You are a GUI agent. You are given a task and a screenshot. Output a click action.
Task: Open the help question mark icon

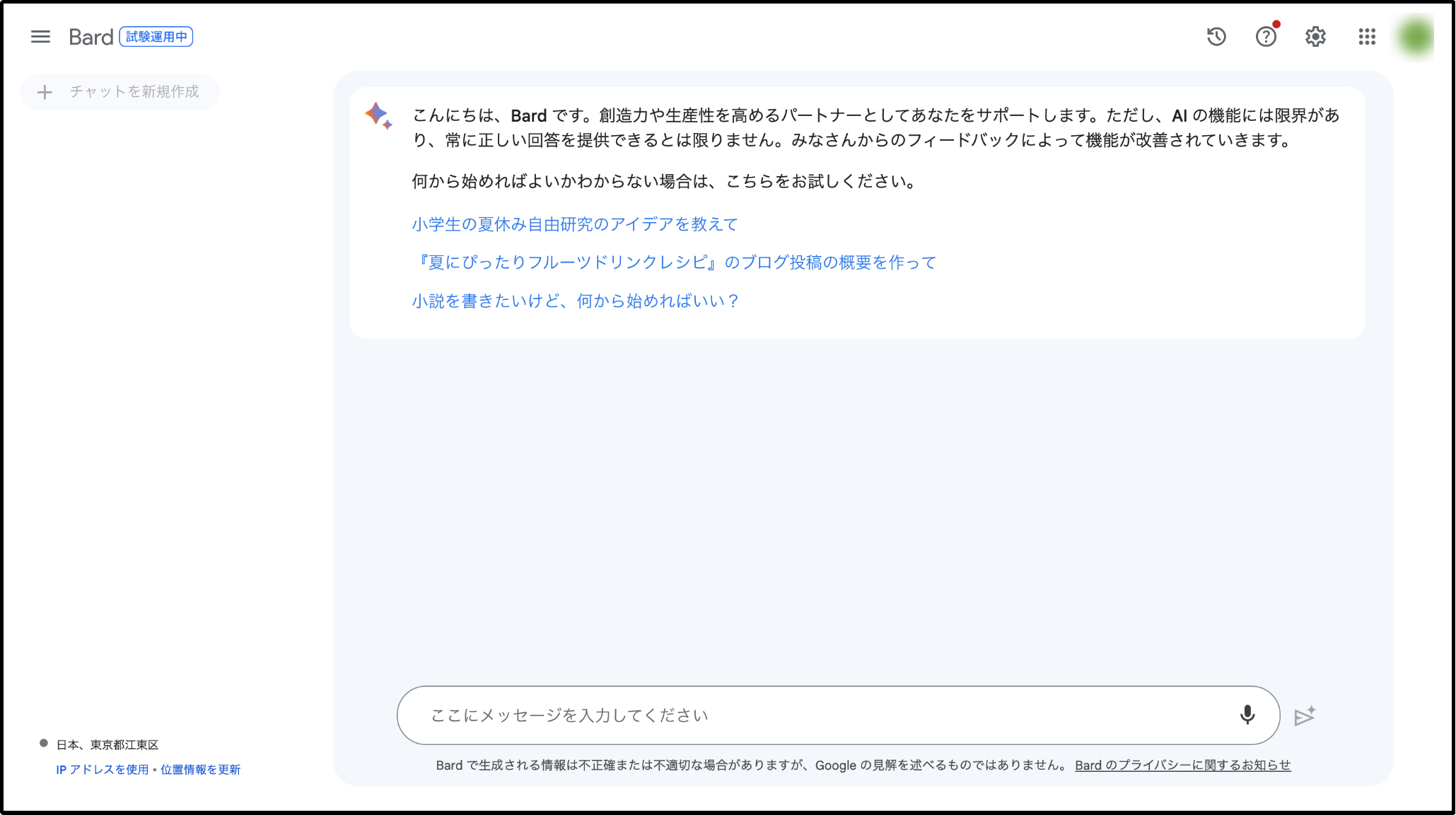1266,37
